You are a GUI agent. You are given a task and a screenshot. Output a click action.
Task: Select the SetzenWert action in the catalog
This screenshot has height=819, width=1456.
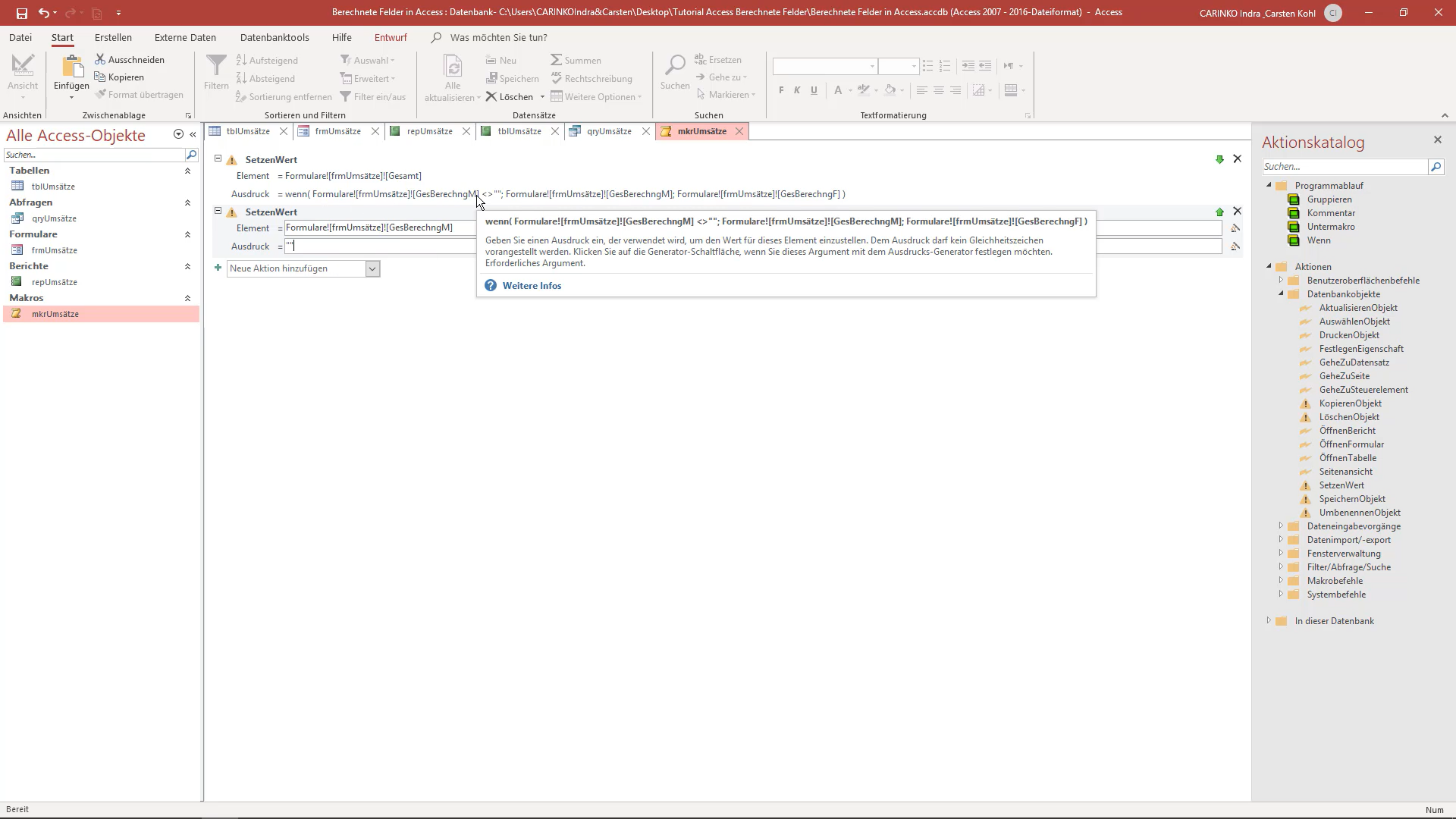[1341, 485]
